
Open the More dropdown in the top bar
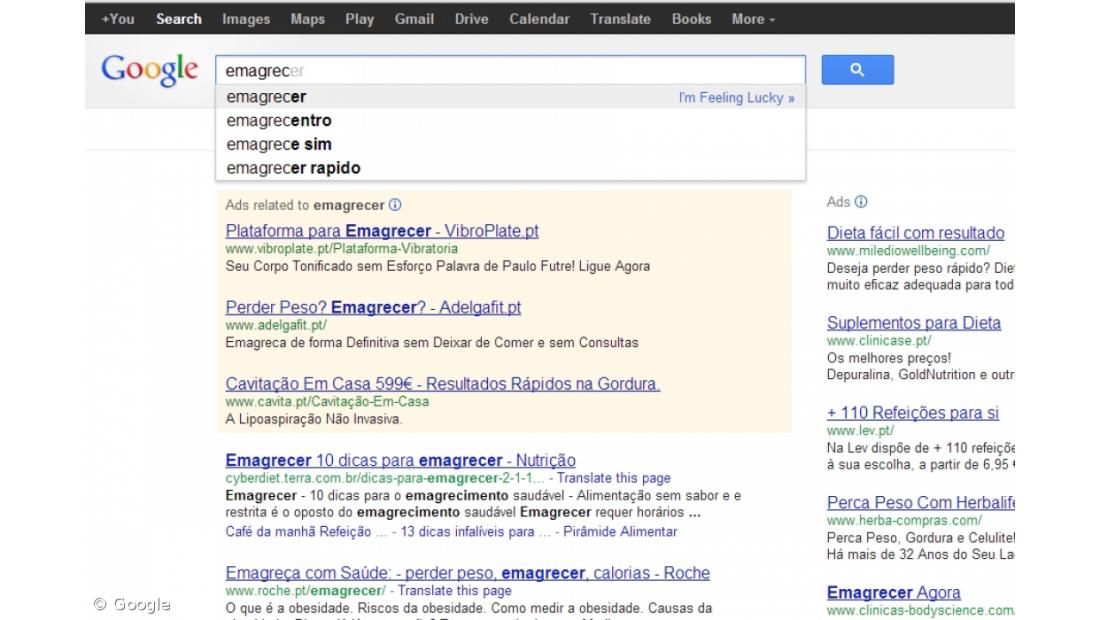[x=752, y=18]
